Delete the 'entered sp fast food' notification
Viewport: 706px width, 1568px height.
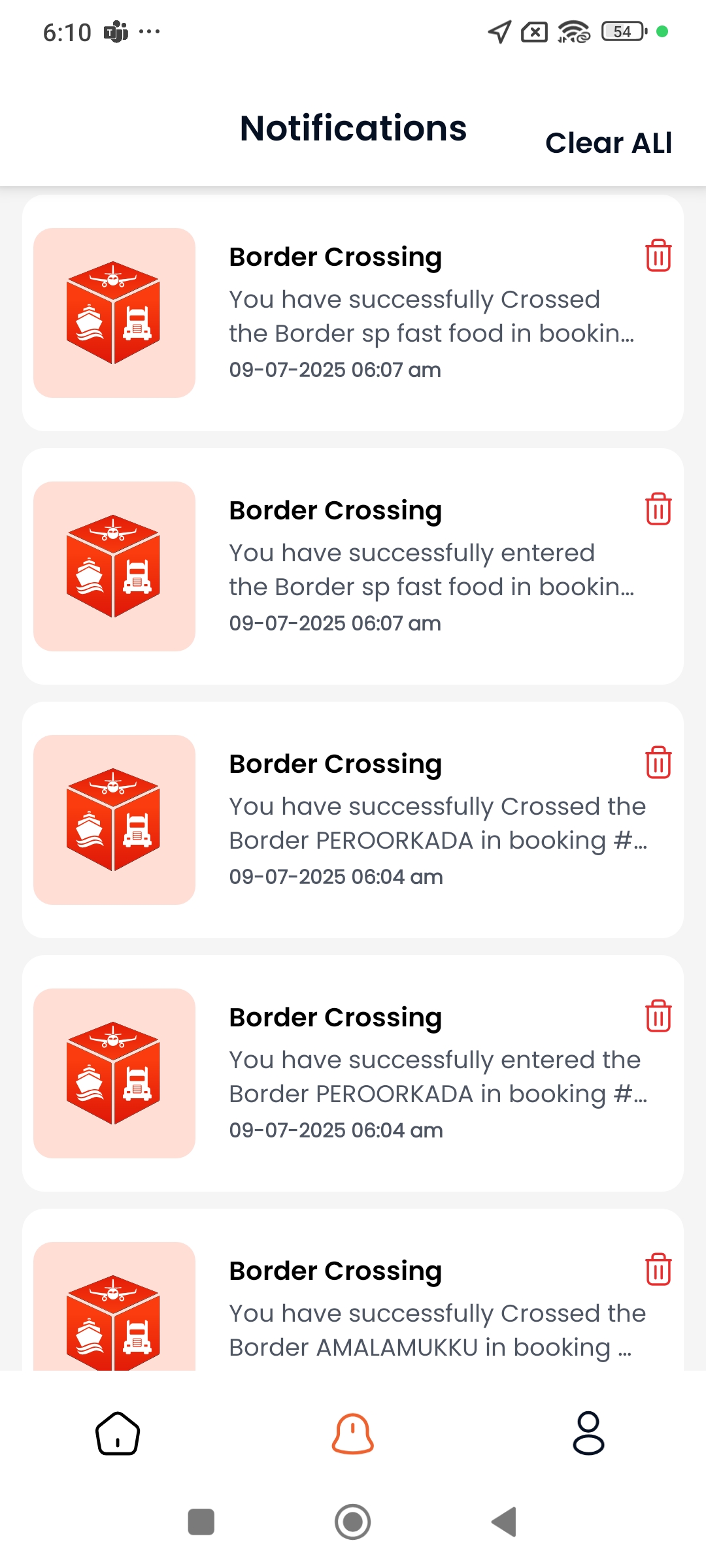coord(658,509)
